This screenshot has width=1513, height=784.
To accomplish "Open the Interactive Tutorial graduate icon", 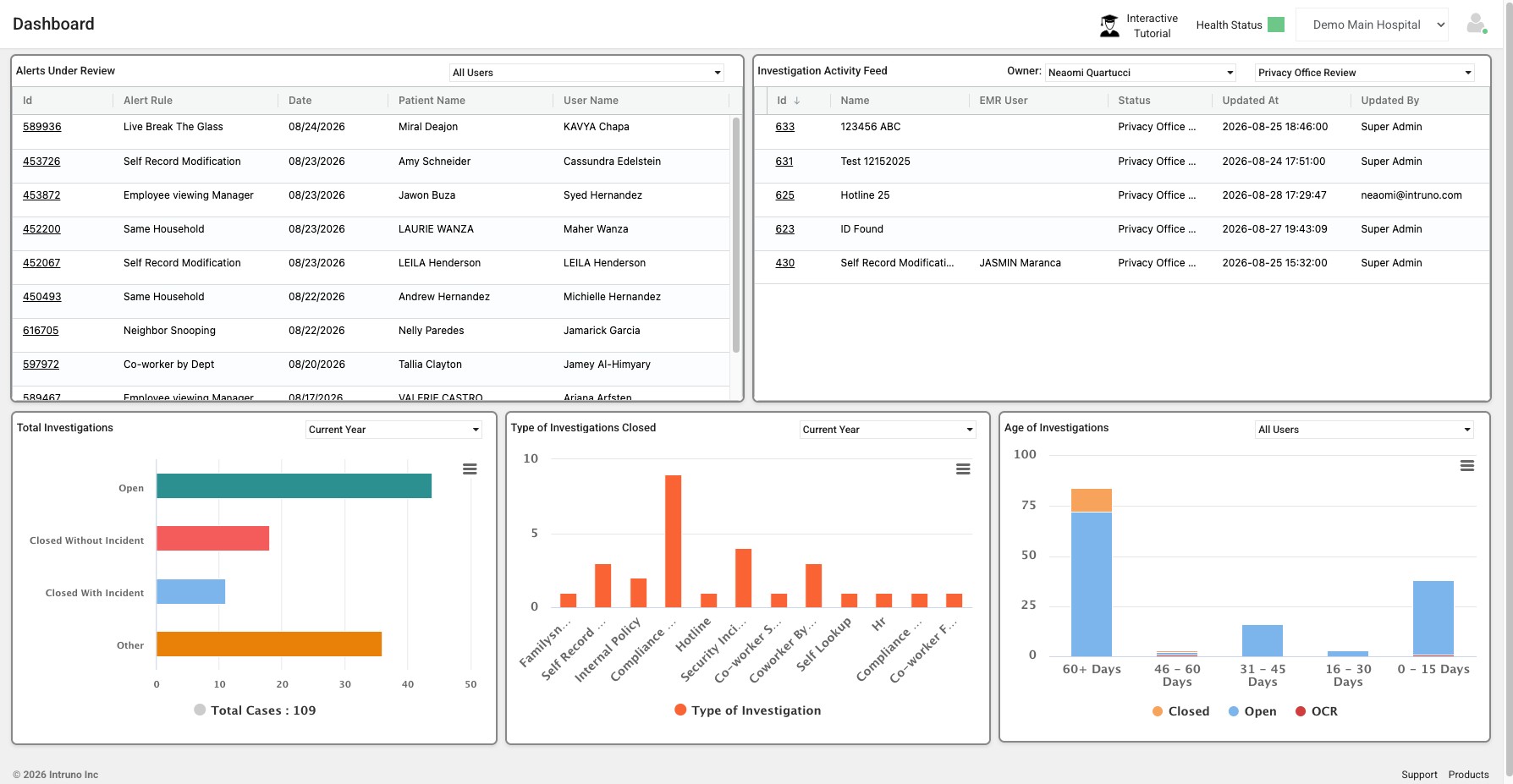I will [1109, 25].
